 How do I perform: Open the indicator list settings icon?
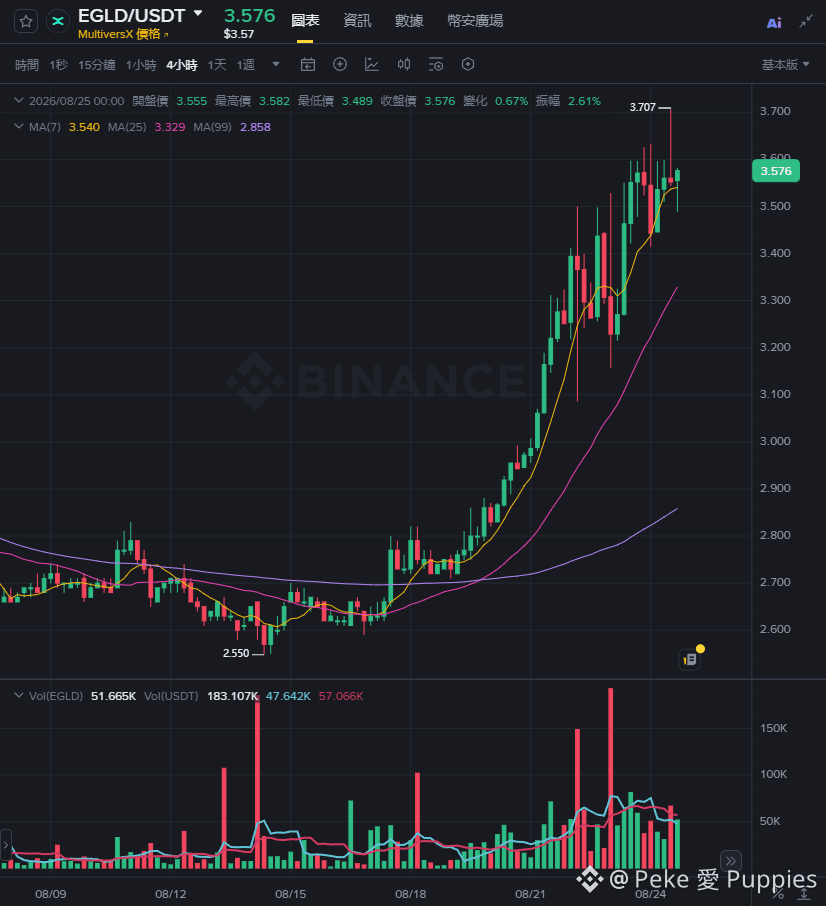(436, 64)
